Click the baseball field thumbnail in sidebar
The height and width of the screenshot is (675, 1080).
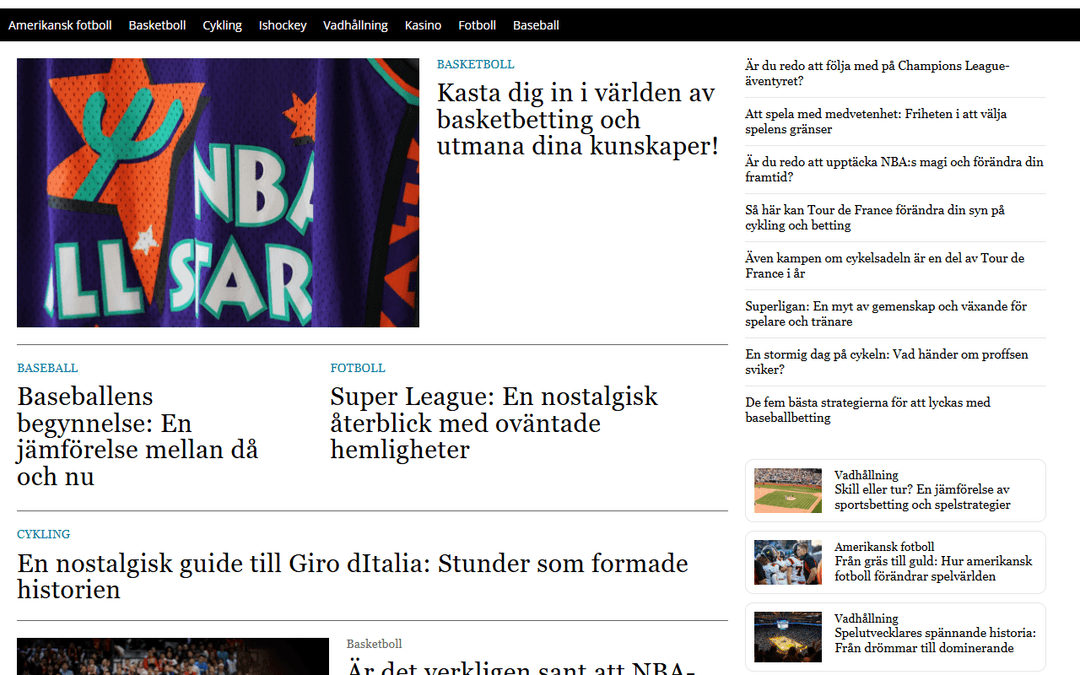click(x=788, y=490)
